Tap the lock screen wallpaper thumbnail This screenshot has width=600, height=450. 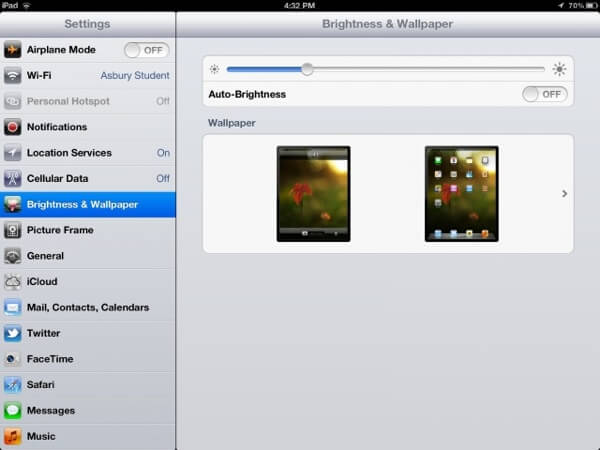(313, 194)
